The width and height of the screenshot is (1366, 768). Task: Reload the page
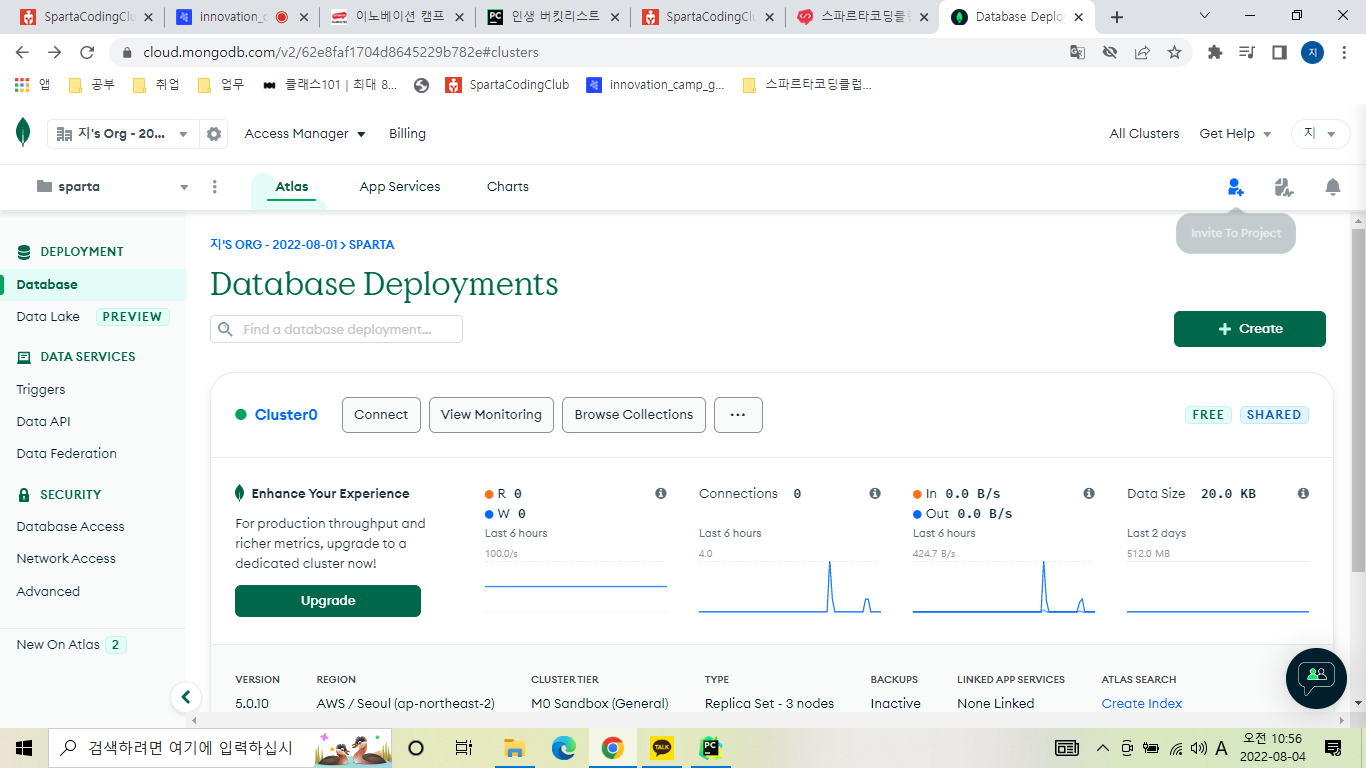click(87, 52)
